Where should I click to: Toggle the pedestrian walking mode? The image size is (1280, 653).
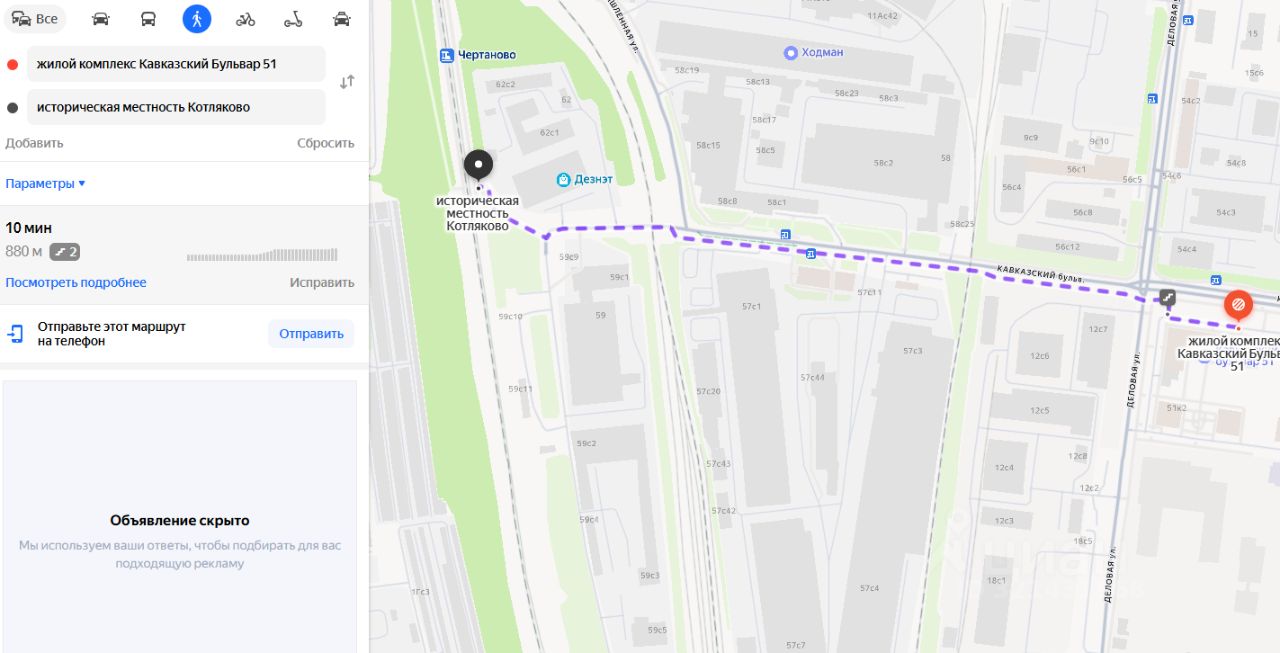(197, 19)
